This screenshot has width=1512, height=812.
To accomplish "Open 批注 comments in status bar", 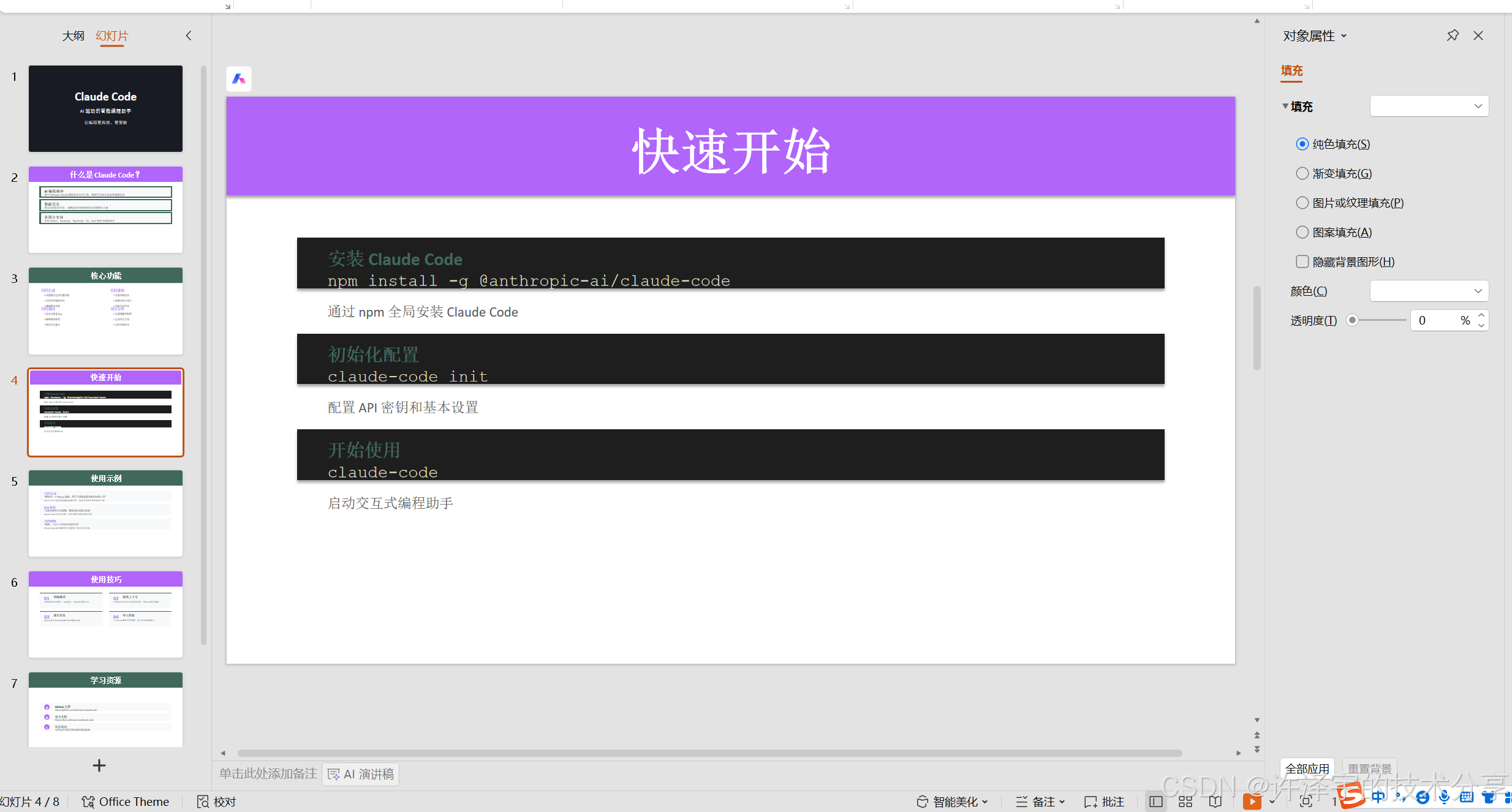I will (x=1104, y=802).
